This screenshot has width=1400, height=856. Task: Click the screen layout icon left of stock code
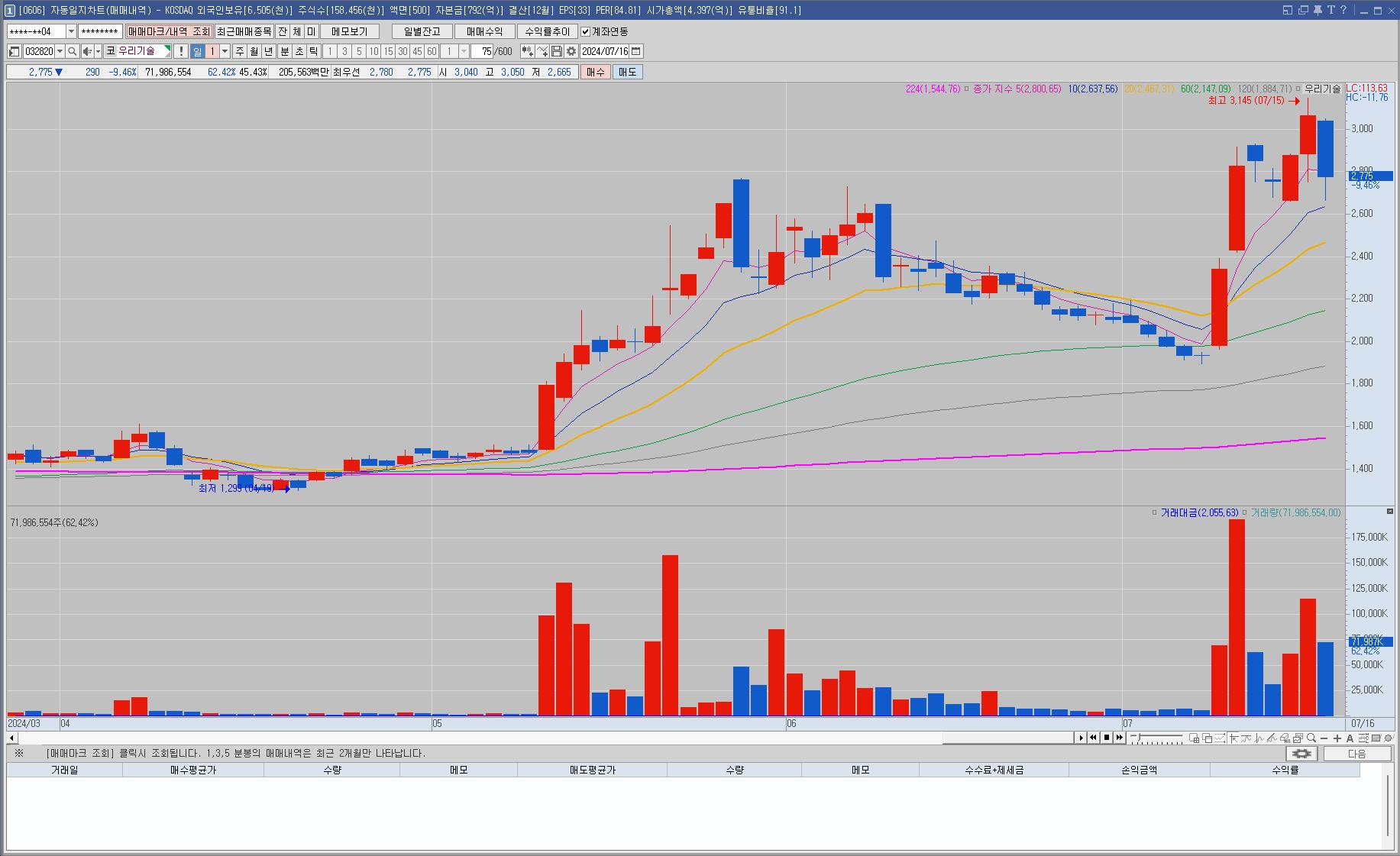pyautogui.click(x=14, y=51)
